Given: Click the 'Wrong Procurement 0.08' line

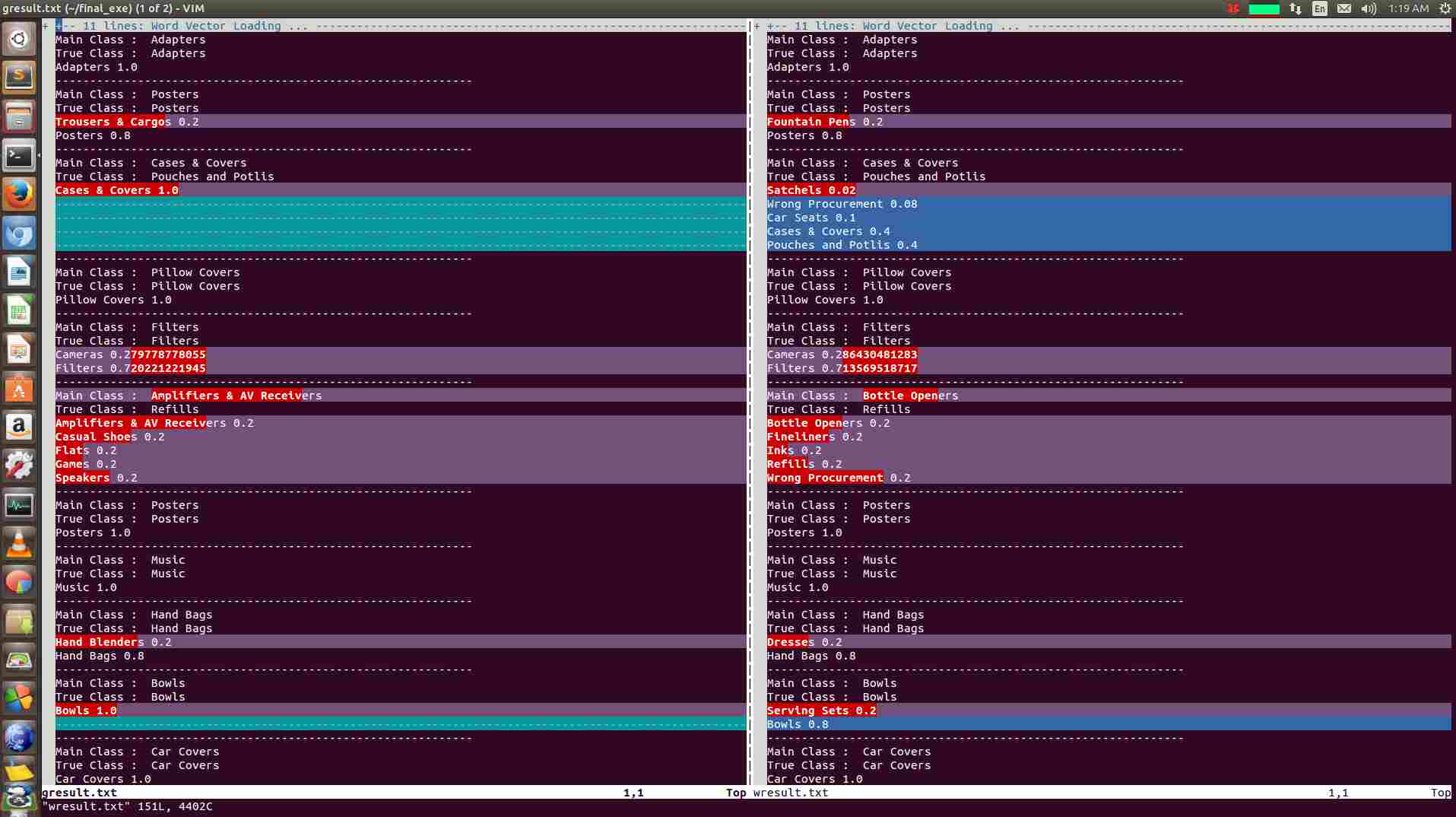Looking at the screenshot, I should (842, 204).
